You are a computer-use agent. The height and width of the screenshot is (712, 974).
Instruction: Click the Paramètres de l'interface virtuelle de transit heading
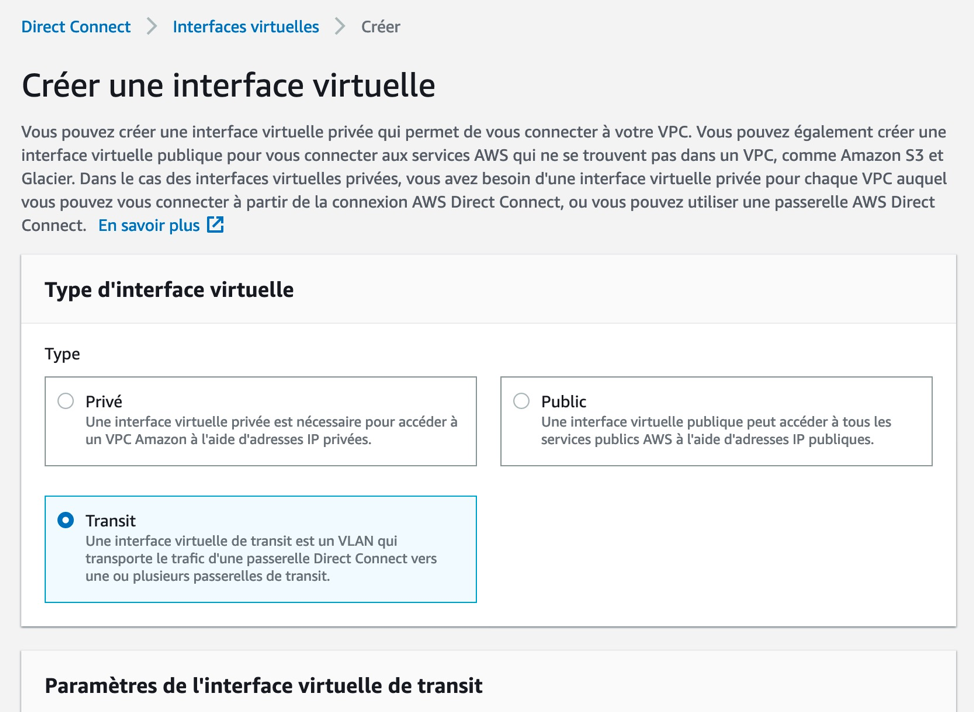coord(263,685)
